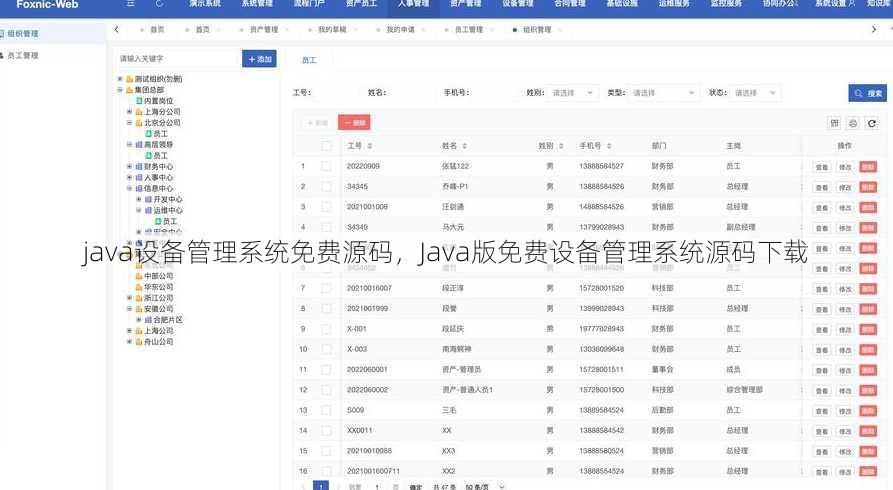Viewport: 893px width, 490px height.
Task: Click the blue 添加 button
Action: pyautogui.click(x=259, y=59)
